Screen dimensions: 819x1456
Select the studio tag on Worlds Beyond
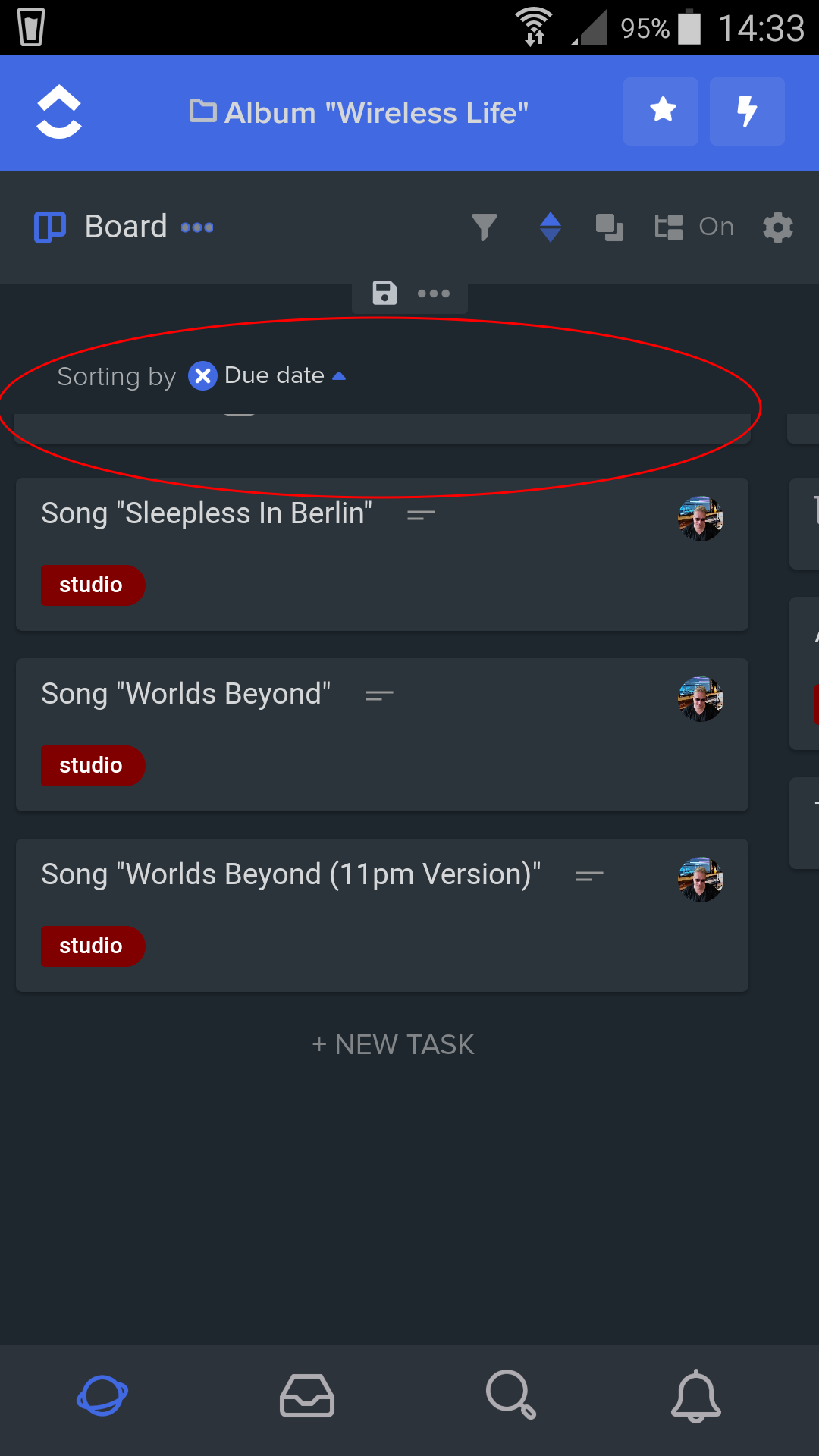point(93,766)
